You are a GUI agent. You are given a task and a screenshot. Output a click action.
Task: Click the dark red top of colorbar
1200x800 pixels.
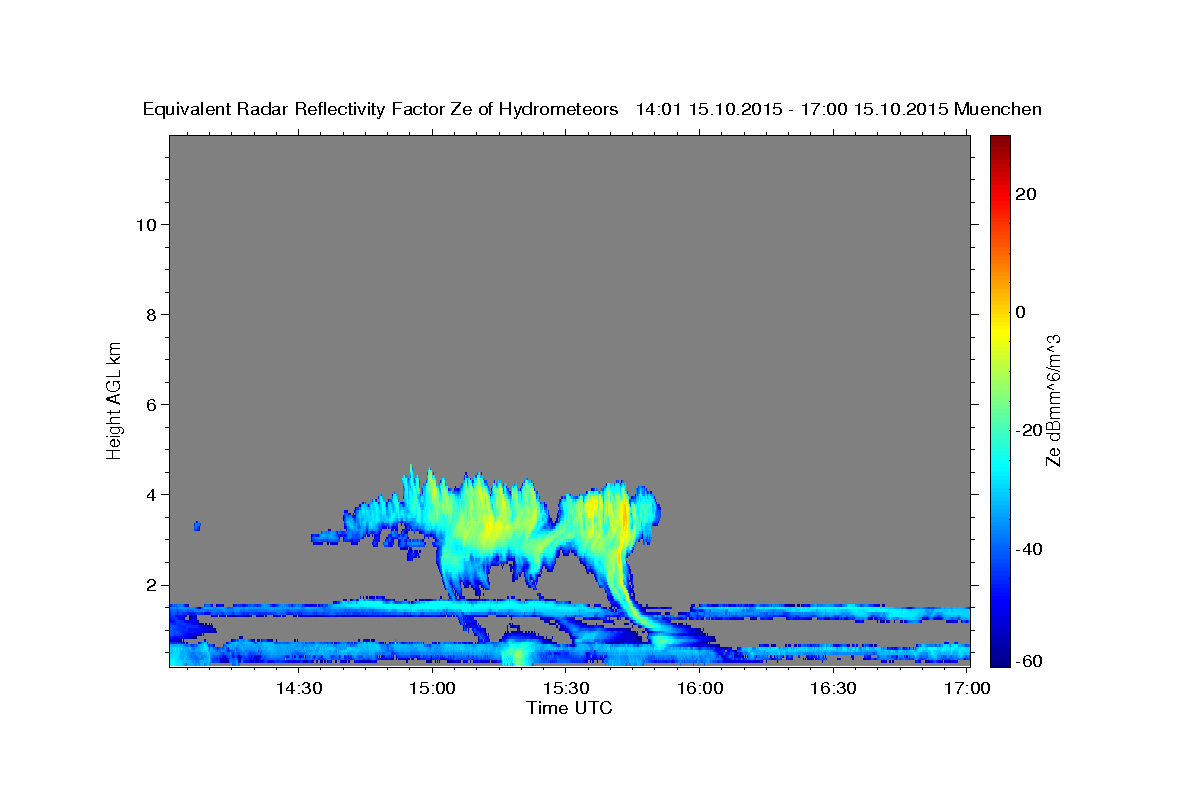pos(999,142)
